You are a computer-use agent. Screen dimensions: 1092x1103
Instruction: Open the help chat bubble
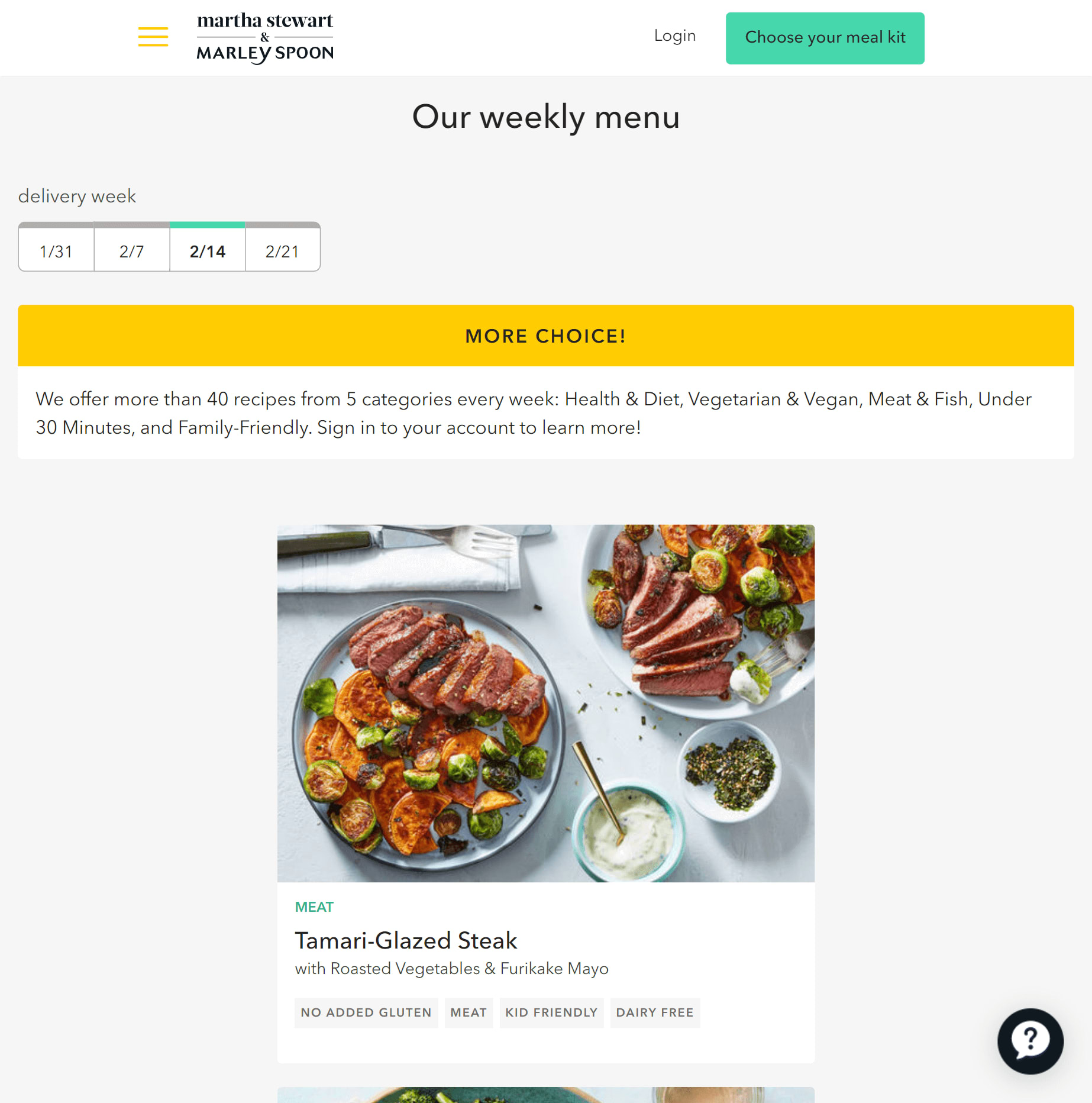1030,1040
